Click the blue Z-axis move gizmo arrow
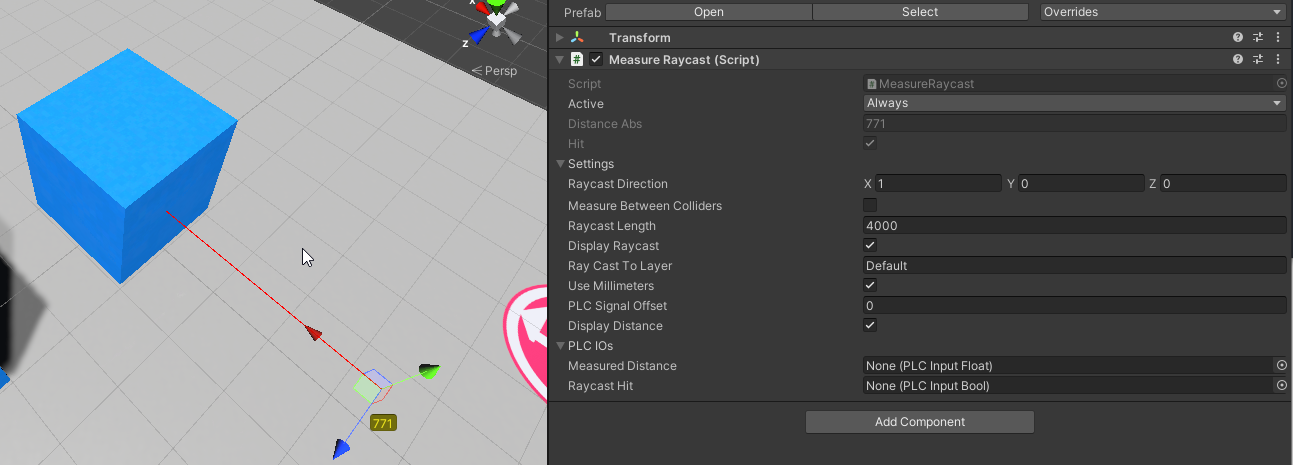Viewport: 1293px width, 465px height. (343, 448)
